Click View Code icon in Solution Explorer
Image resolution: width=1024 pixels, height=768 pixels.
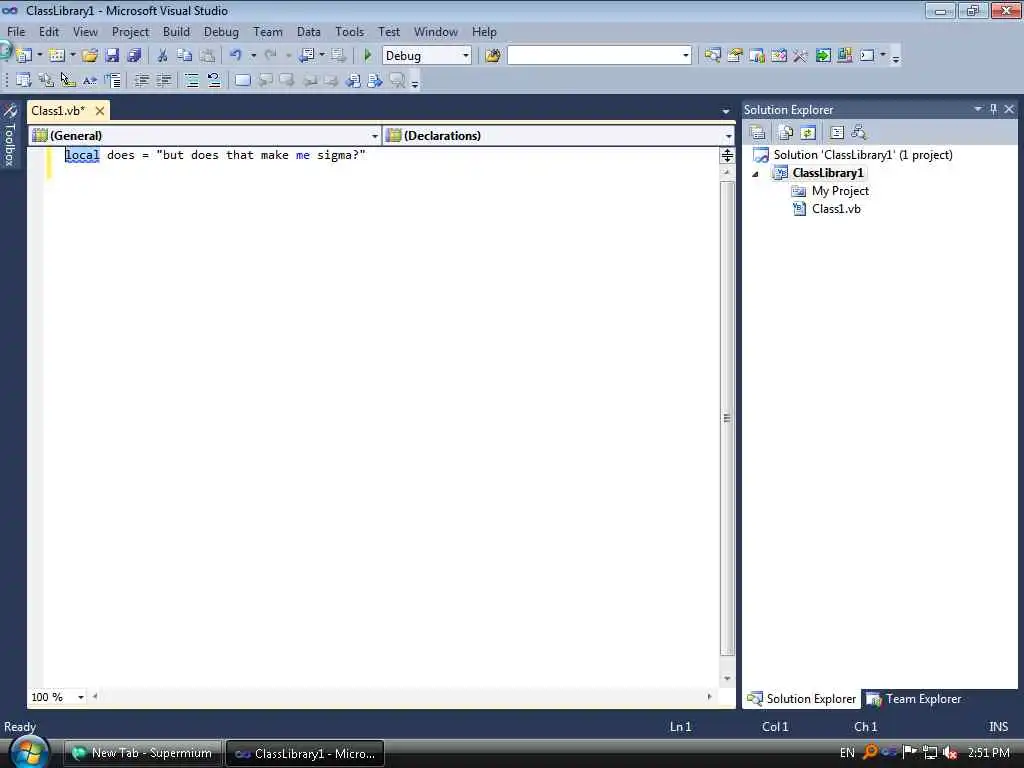point(837,133)
